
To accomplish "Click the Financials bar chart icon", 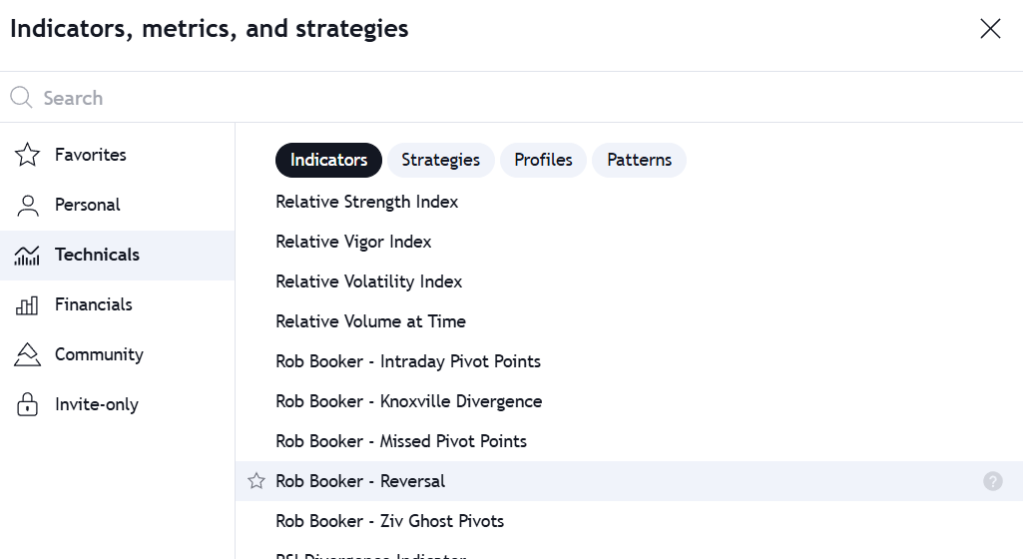I will pos(27,305).
